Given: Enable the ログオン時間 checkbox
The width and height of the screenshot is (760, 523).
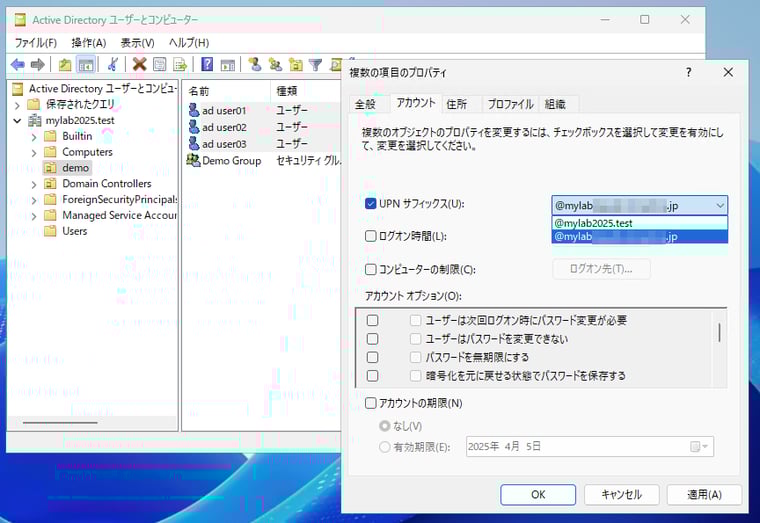Looking at the screenshot, I should tap(370, 236).
